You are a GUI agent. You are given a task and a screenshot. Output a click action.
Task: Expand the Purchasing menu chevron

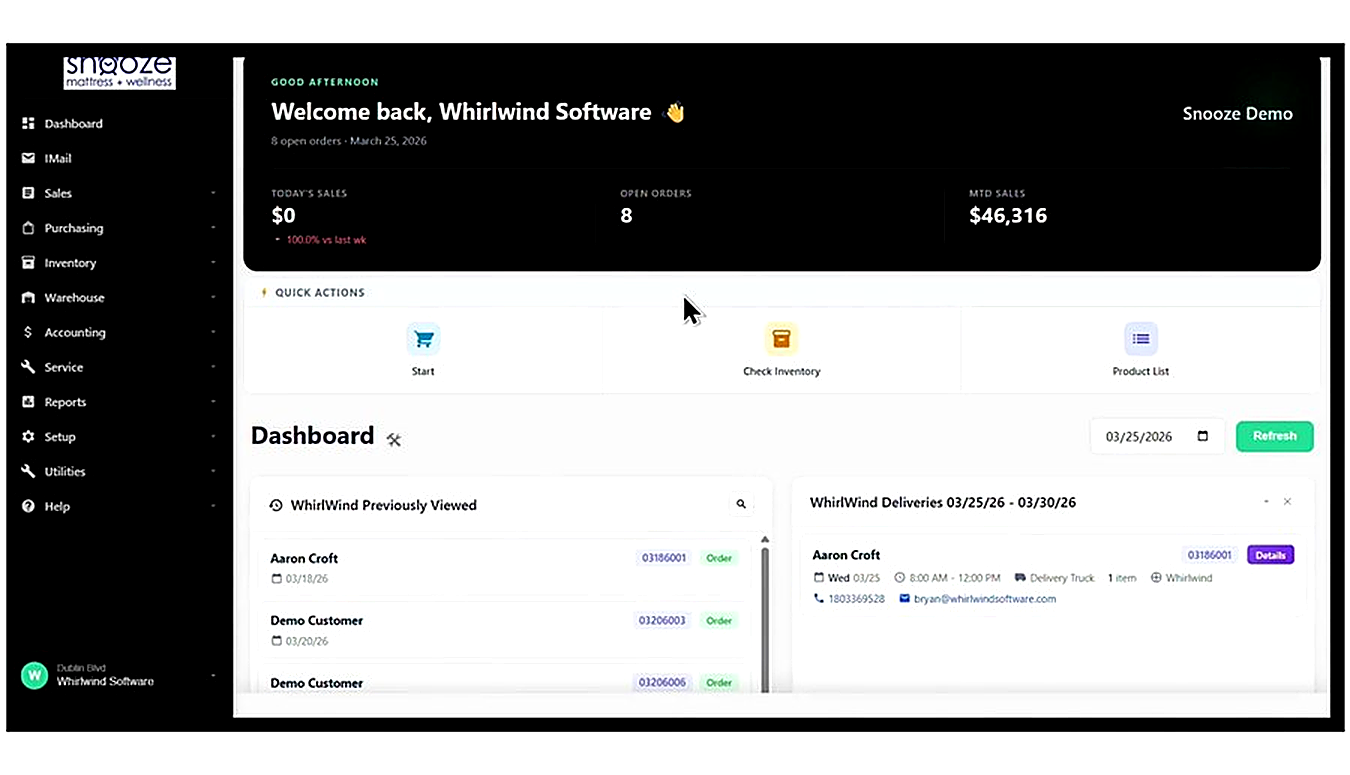pyautogui.click(x=213, y=228)
